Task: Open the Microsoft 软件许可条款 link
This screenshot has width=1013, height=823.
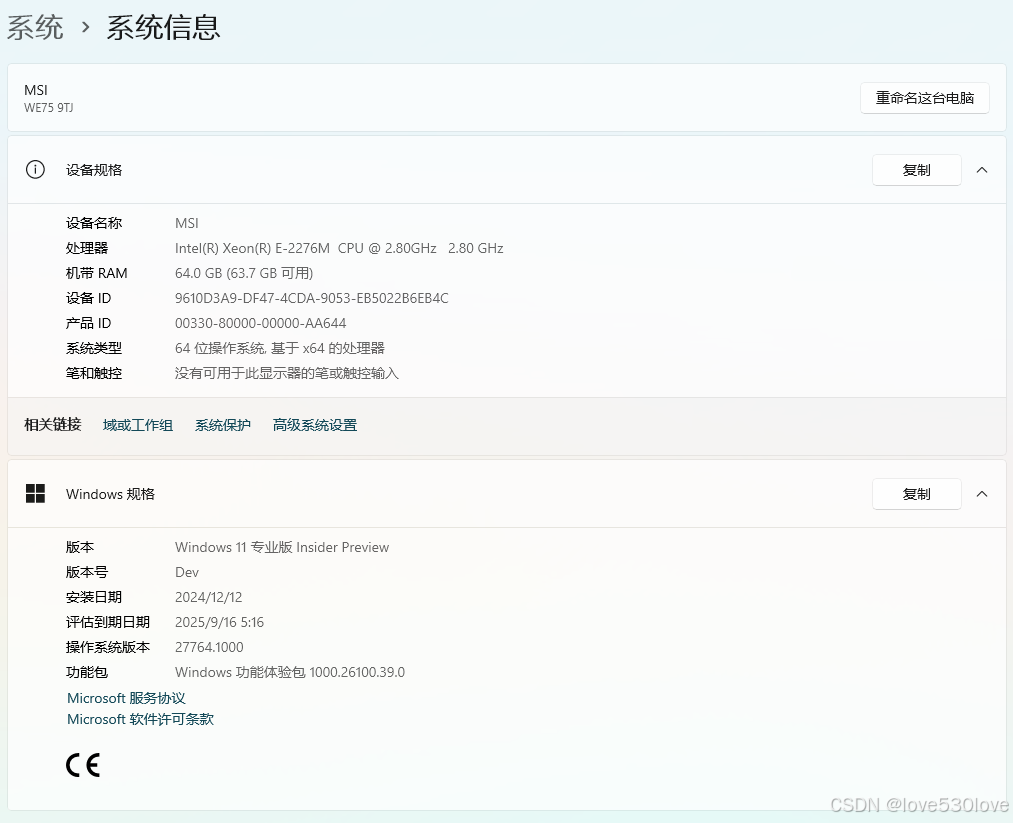Action: [x=140, y=719]
